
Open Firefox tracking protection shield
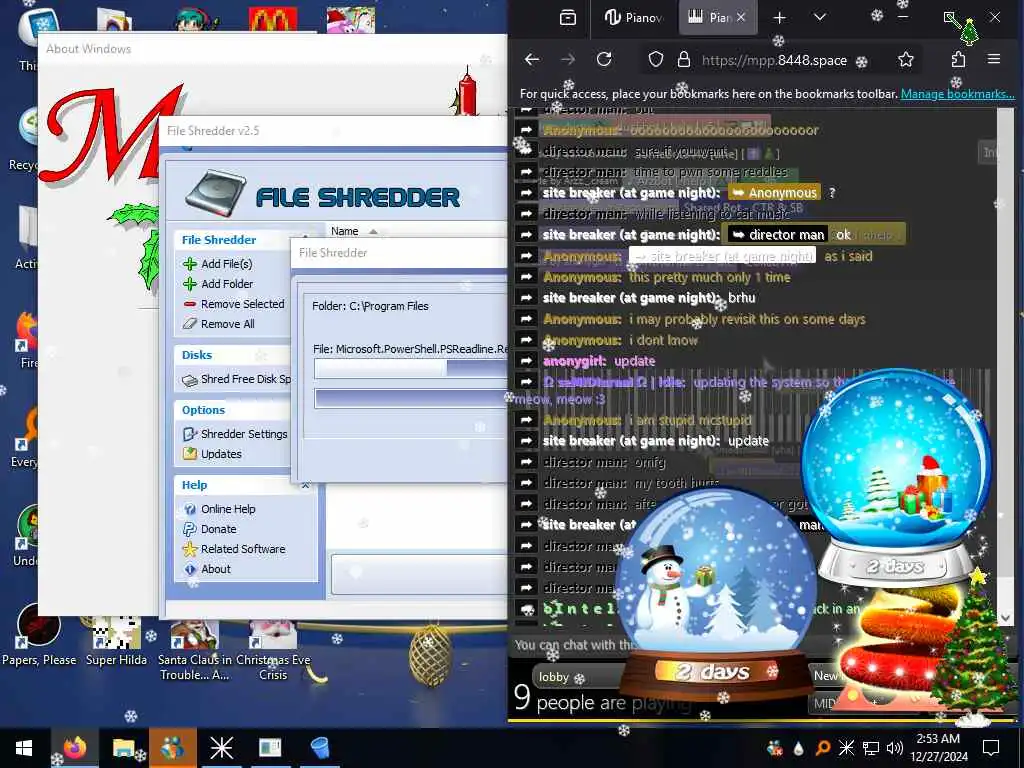tap(656, 60)
